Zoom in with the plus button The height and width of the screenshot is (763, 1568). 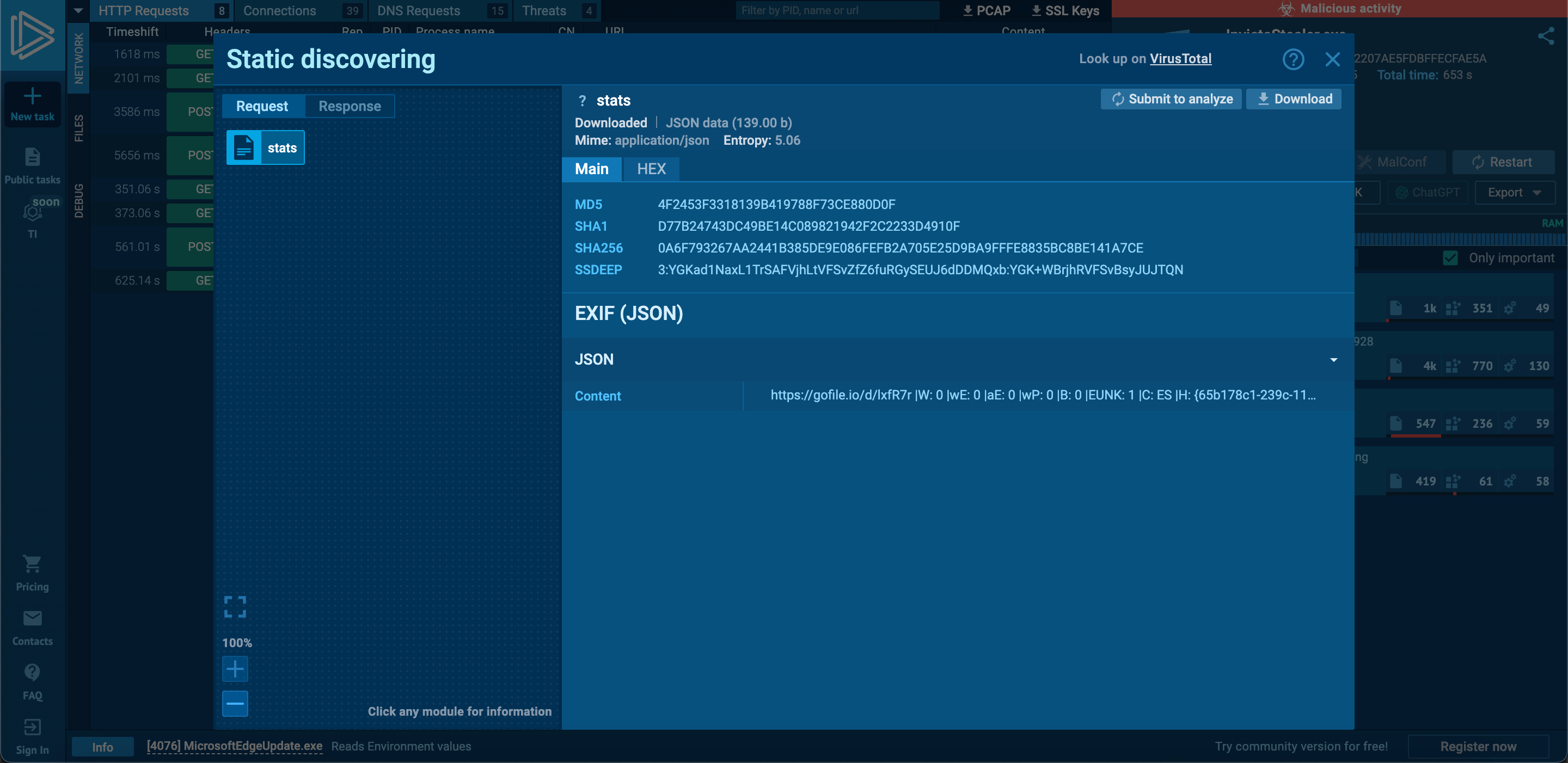[235, 669]
